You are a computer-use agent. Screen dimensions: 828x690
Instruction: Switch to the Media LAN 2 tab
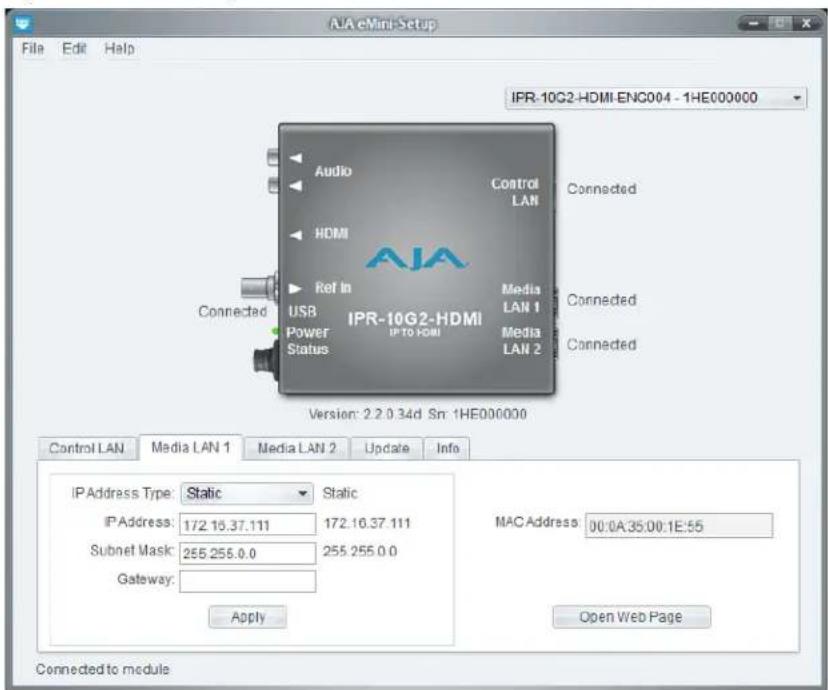297,448
